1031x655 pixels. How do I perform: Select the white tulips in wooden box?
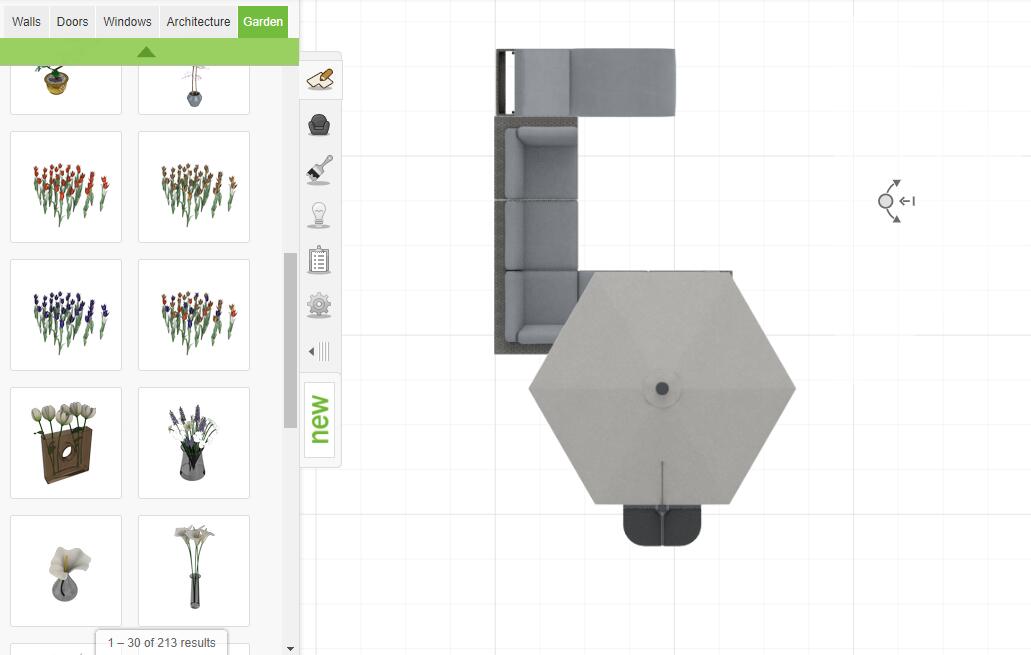pos(66,443)
